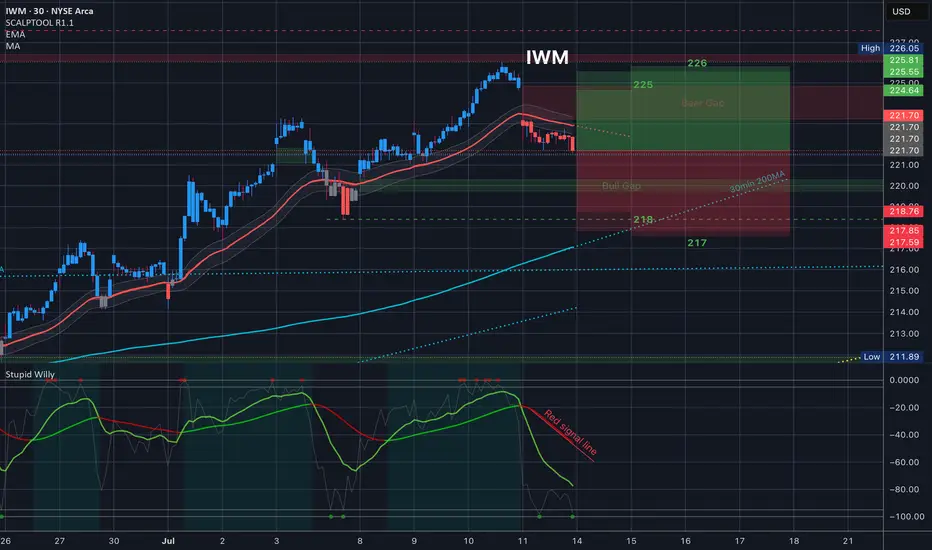Click date 8 on the time axis
This screenshot has height=550, width=932.
point(360,541)
